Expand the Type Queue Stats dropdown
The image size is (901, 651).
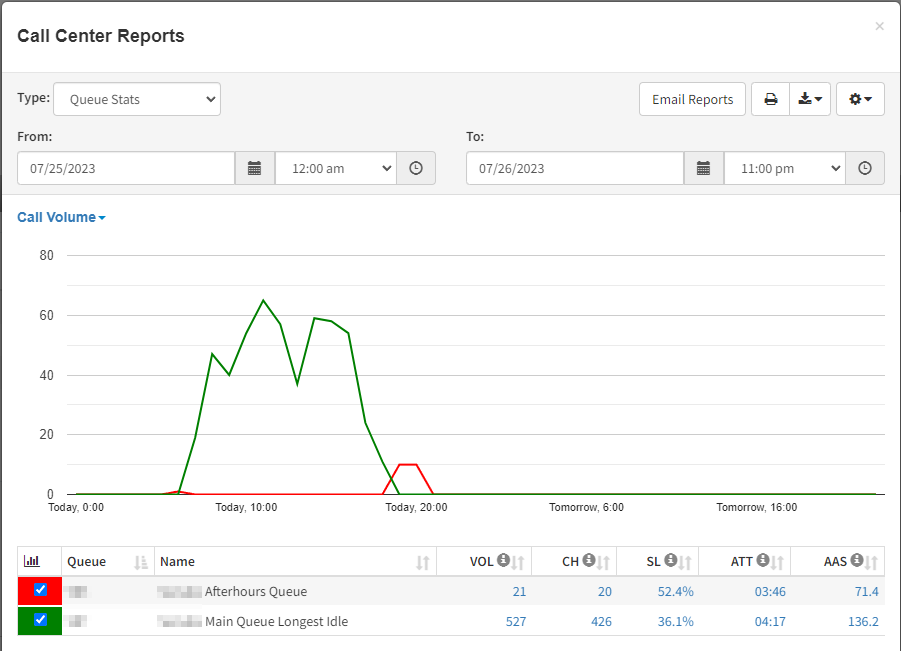coord(137,99)
